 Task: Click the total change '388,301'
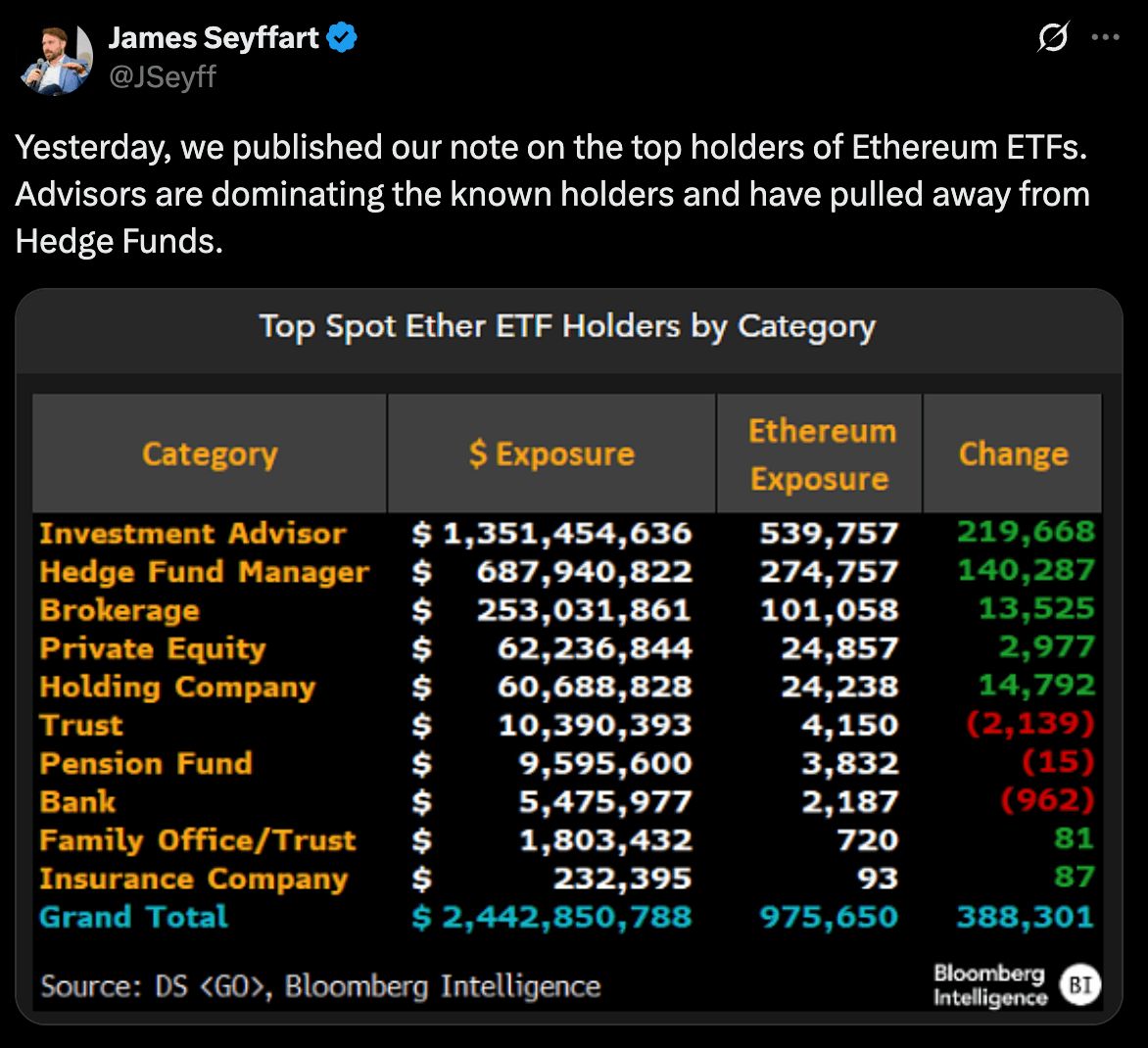point(1026,917)
